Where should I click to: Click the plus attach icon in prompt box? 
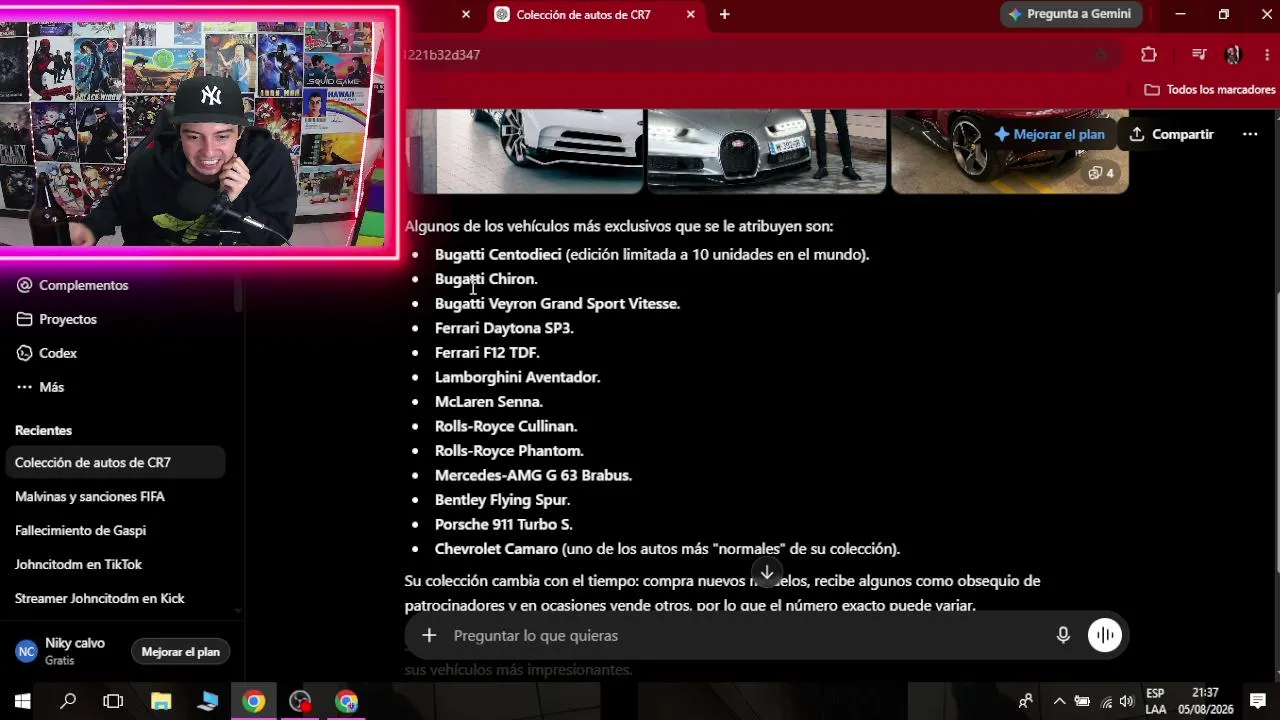click(x=429, y=636)
